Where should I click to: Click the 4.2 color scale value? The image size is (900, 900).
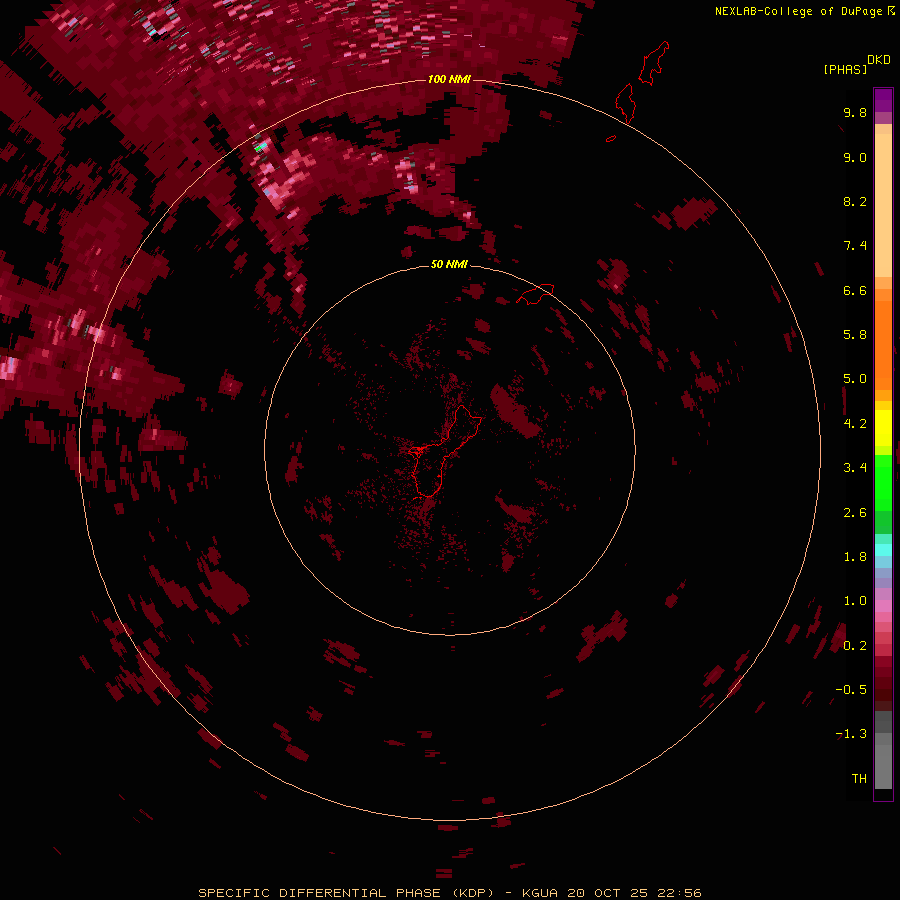click(x=855, y=424)
